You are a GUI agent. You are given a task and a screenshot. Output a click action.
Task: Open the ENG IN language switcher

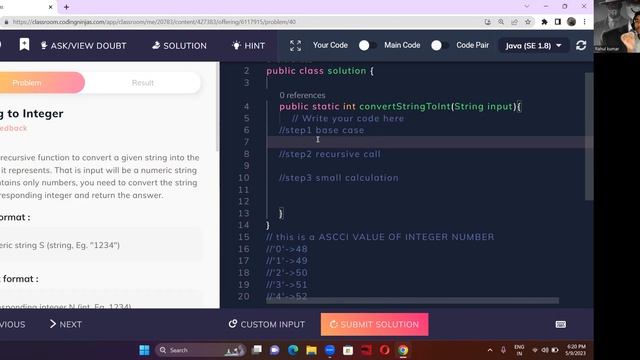[x=519, y=350]
